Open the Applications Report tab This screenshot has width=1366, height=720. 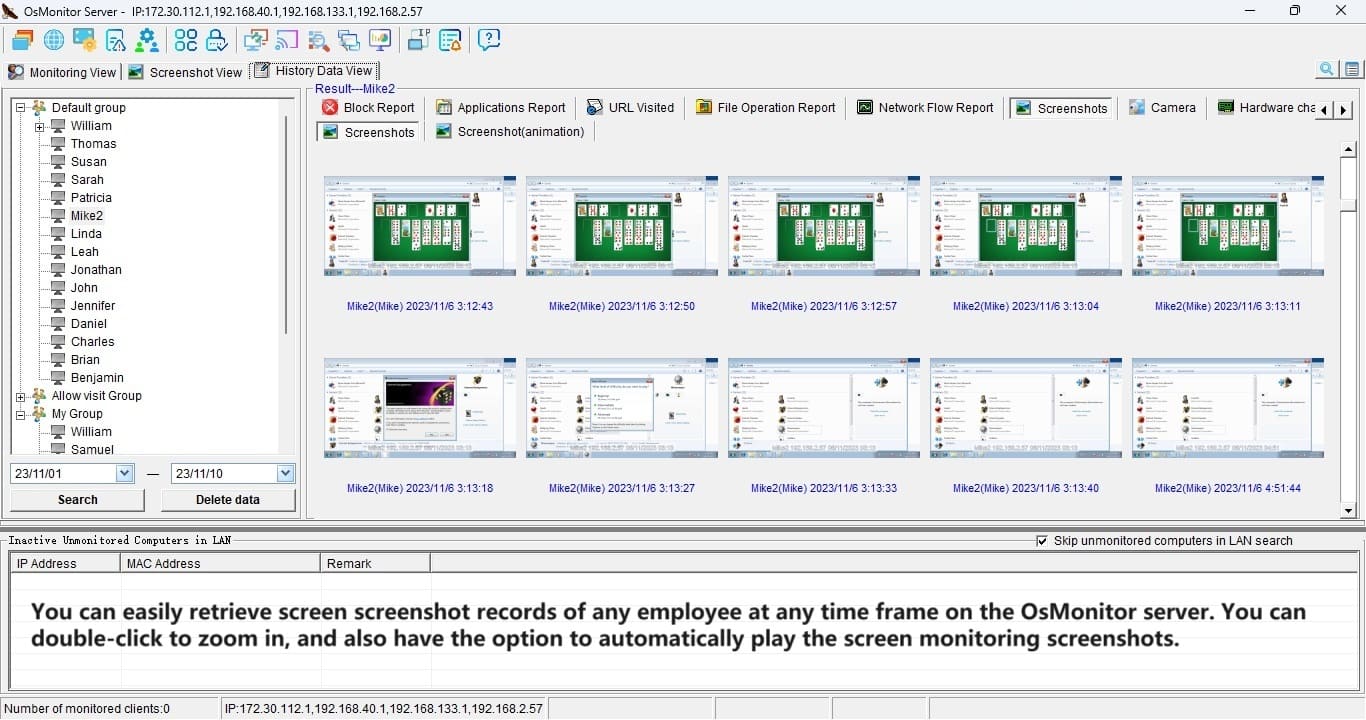500,108
